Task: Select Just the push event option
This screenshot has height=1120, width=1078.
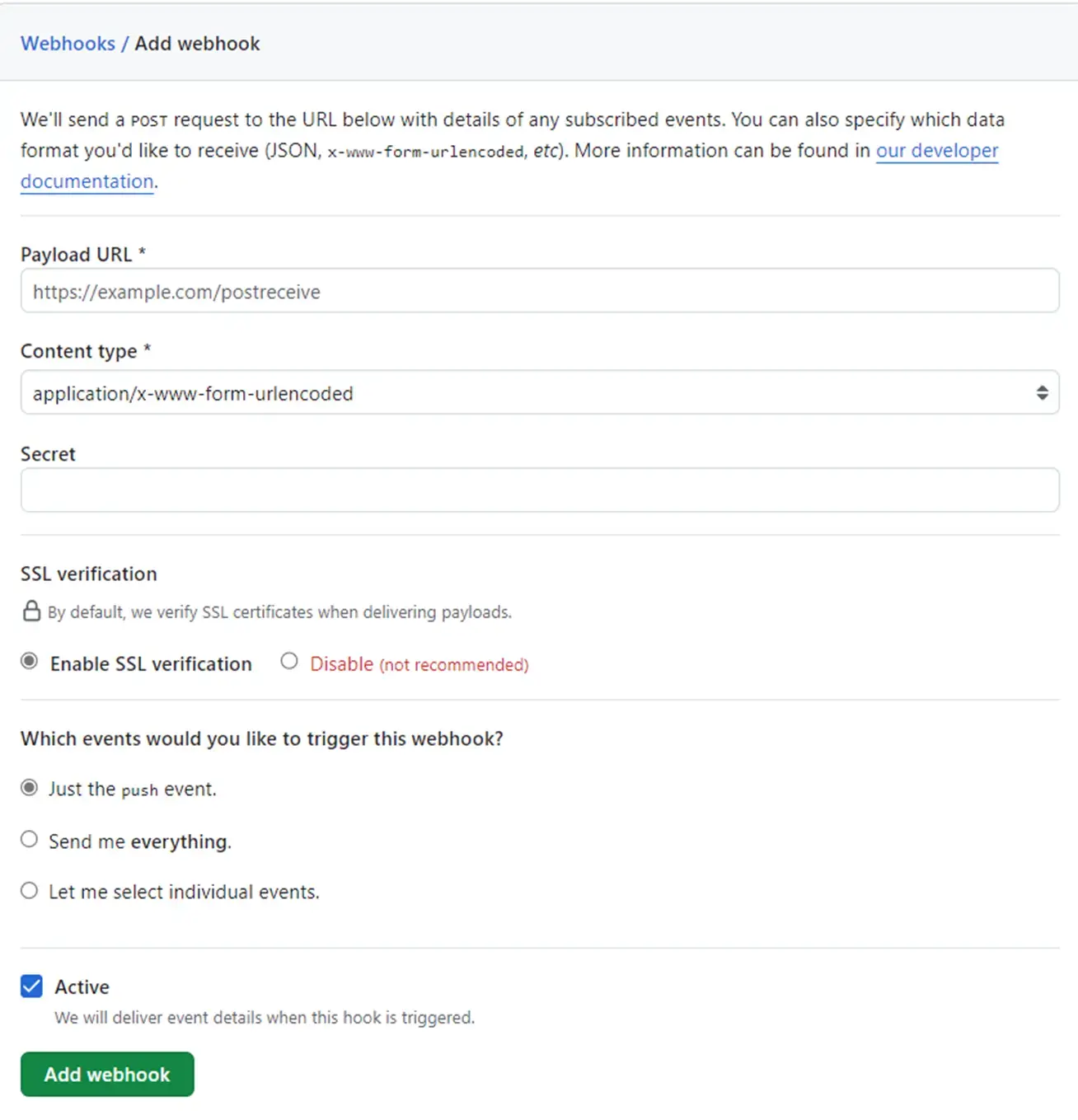Action: (30, 788)
